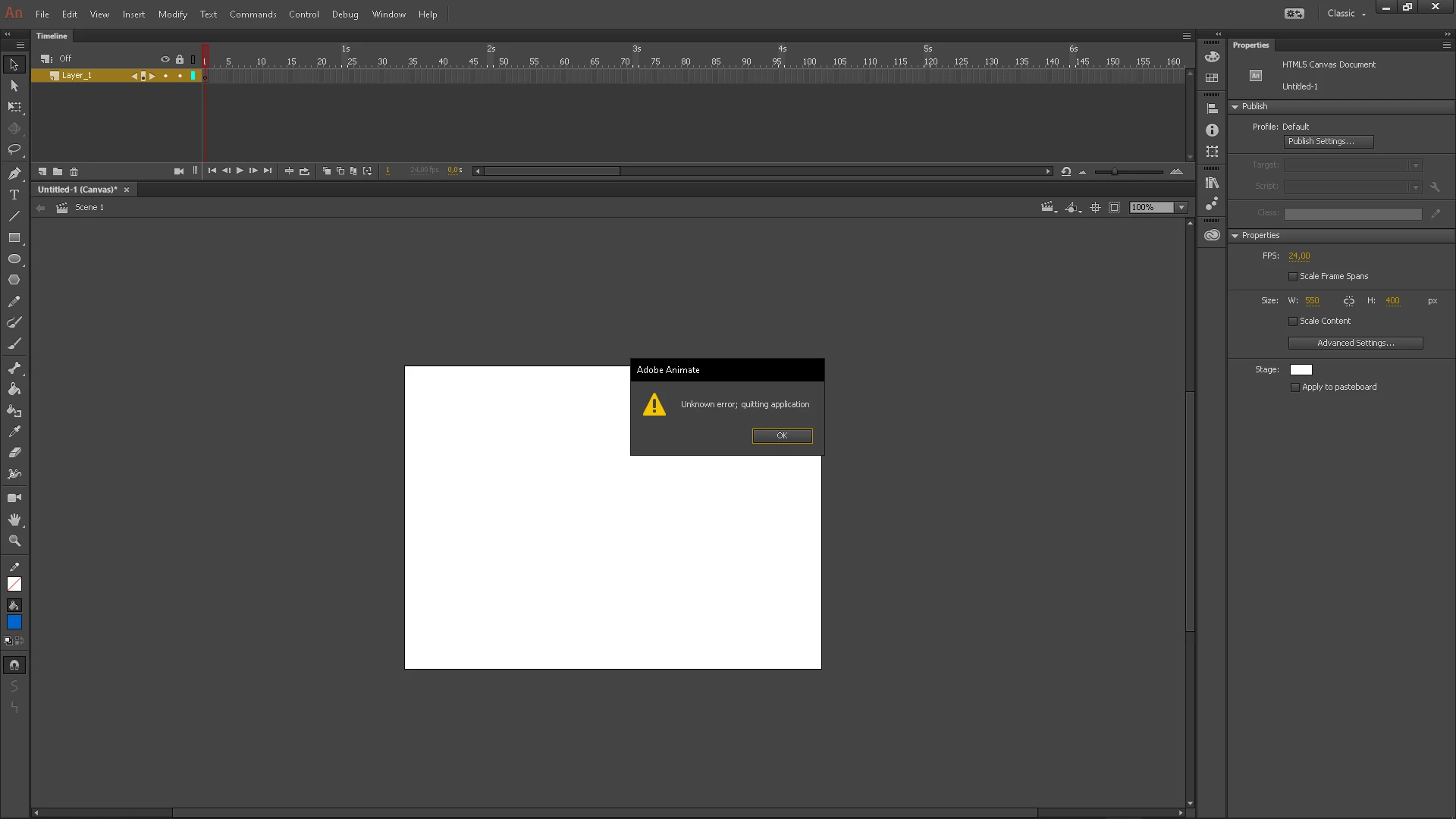Open the Commands menu

pos(253,14)
